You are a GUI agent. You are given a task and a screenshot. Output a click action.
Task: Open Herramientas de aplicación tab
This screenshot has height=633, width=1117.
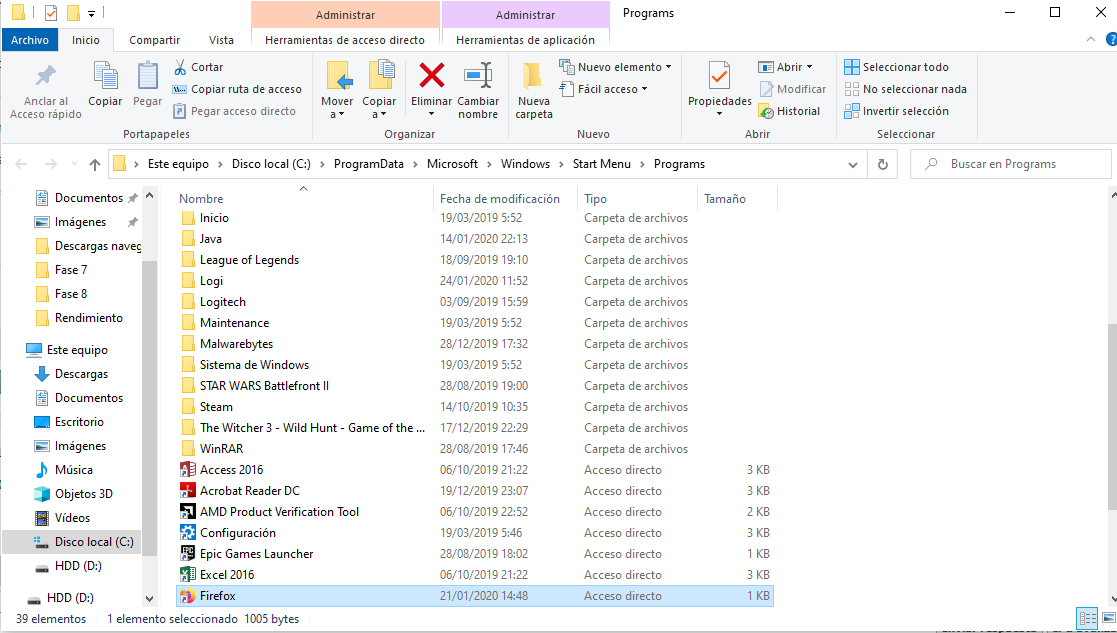point(525,40)
